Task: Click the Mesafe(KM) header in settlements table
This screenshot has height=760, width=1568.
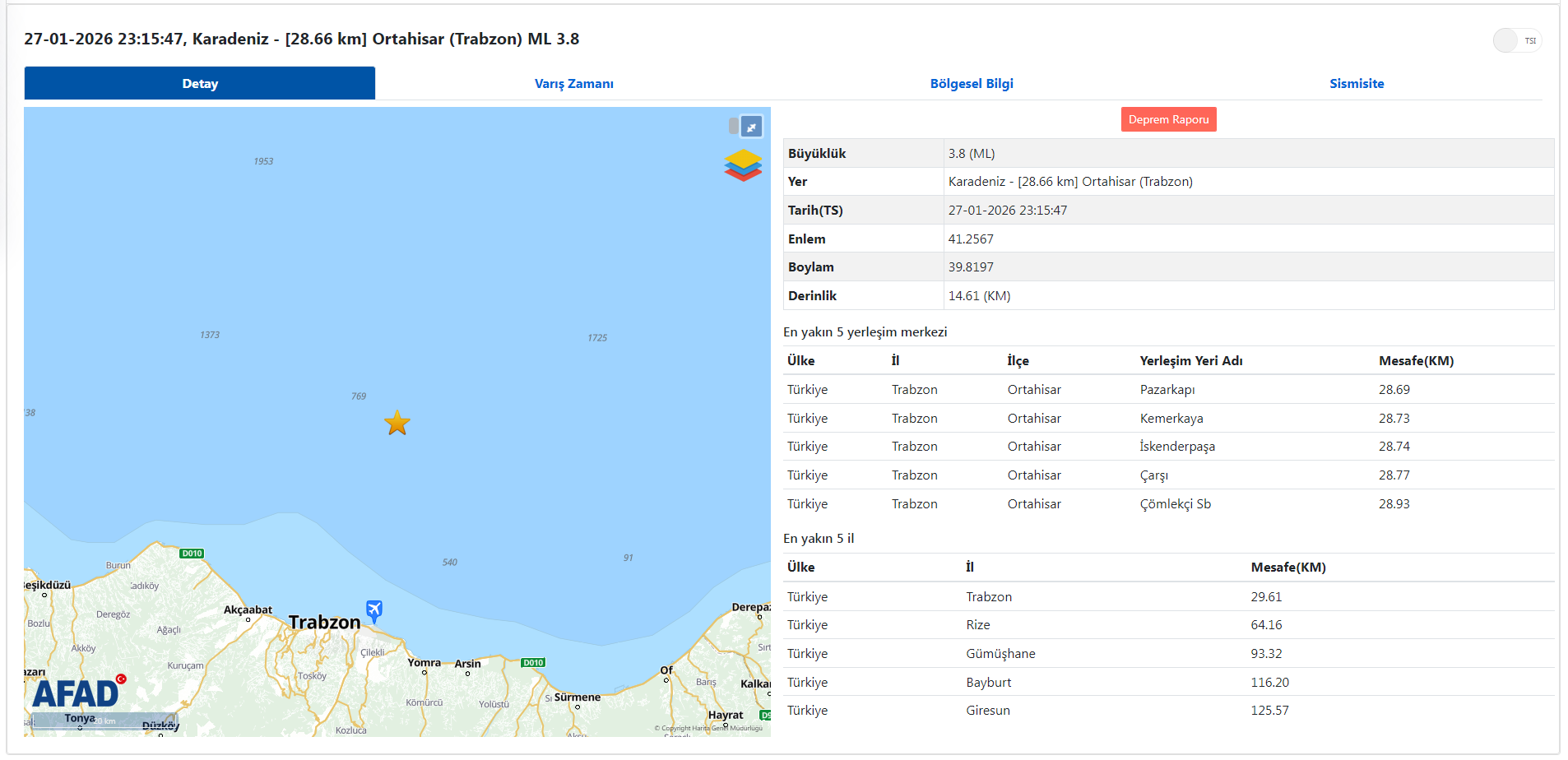Action: 1415,361
